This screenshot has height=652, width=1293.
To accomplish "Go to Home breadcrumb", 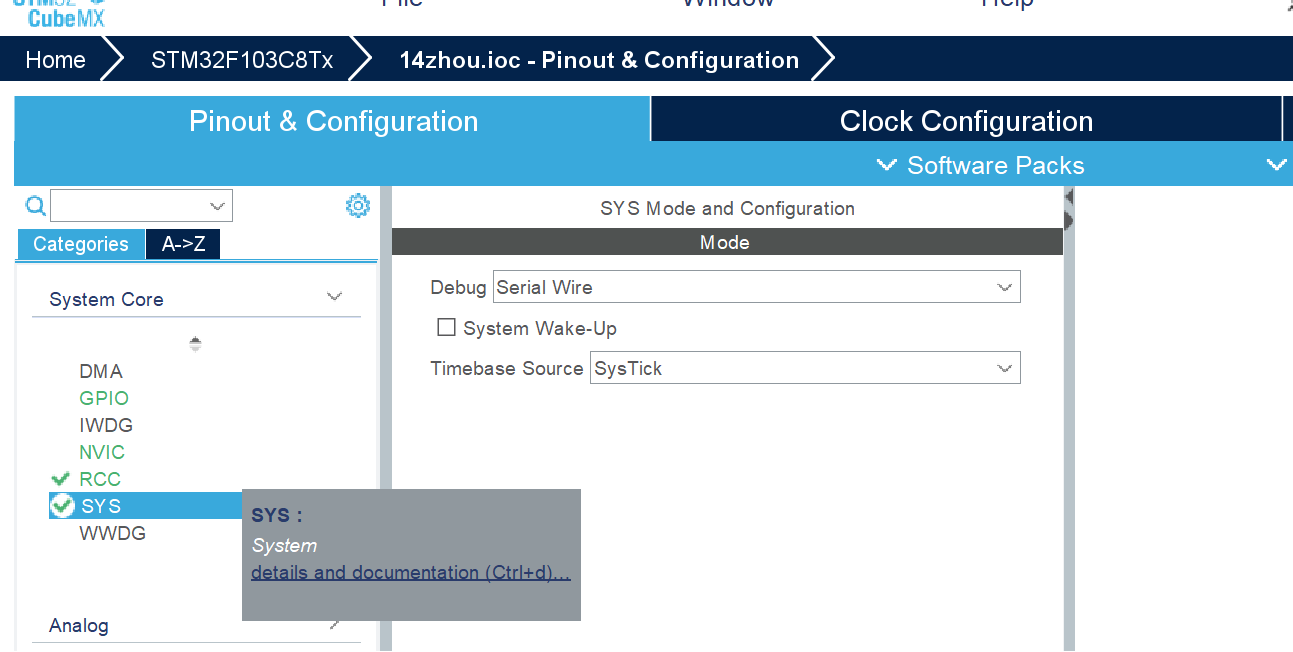I will [55, 60].
